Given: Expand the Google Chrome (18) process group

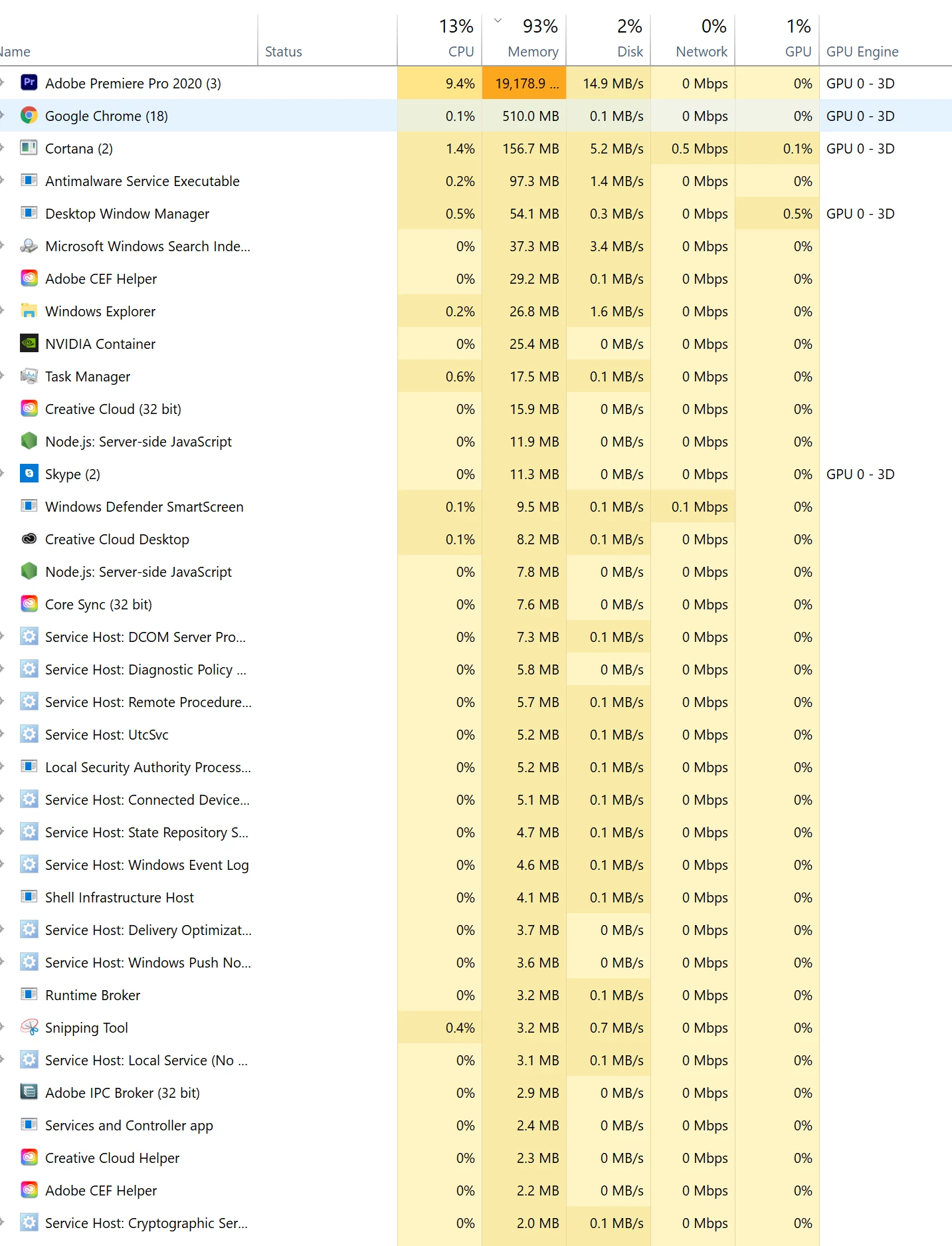Looking at the screenshot, I should pos(3,115).
